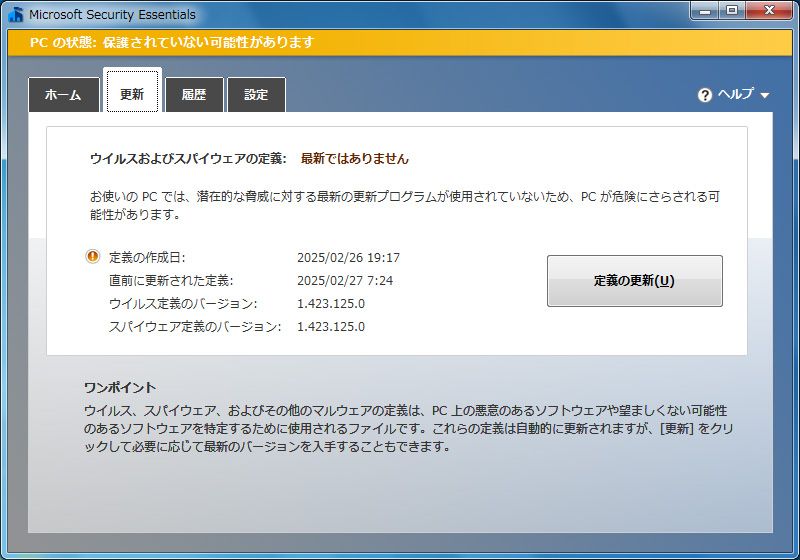Click the PC の状態 warning banner text
Image resolution: width=800 pixels, height=560 pixels.
(x=171, y=42)
